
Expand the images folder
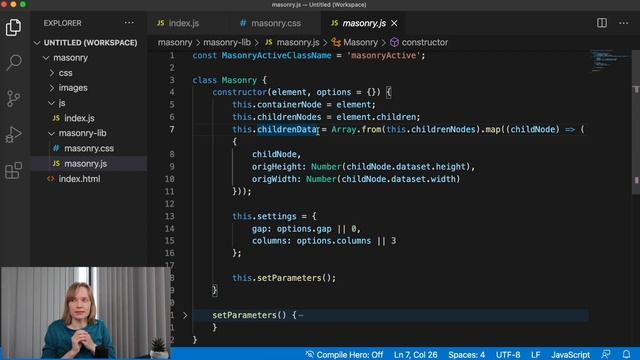pyautogui.click(x=52, y=88)
